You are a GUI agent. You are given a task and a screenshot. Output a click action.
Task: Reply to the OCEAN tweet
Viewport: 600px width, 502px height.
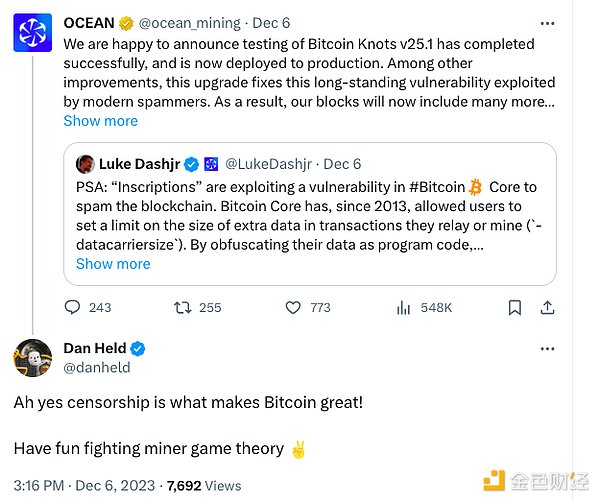(73, 307)
